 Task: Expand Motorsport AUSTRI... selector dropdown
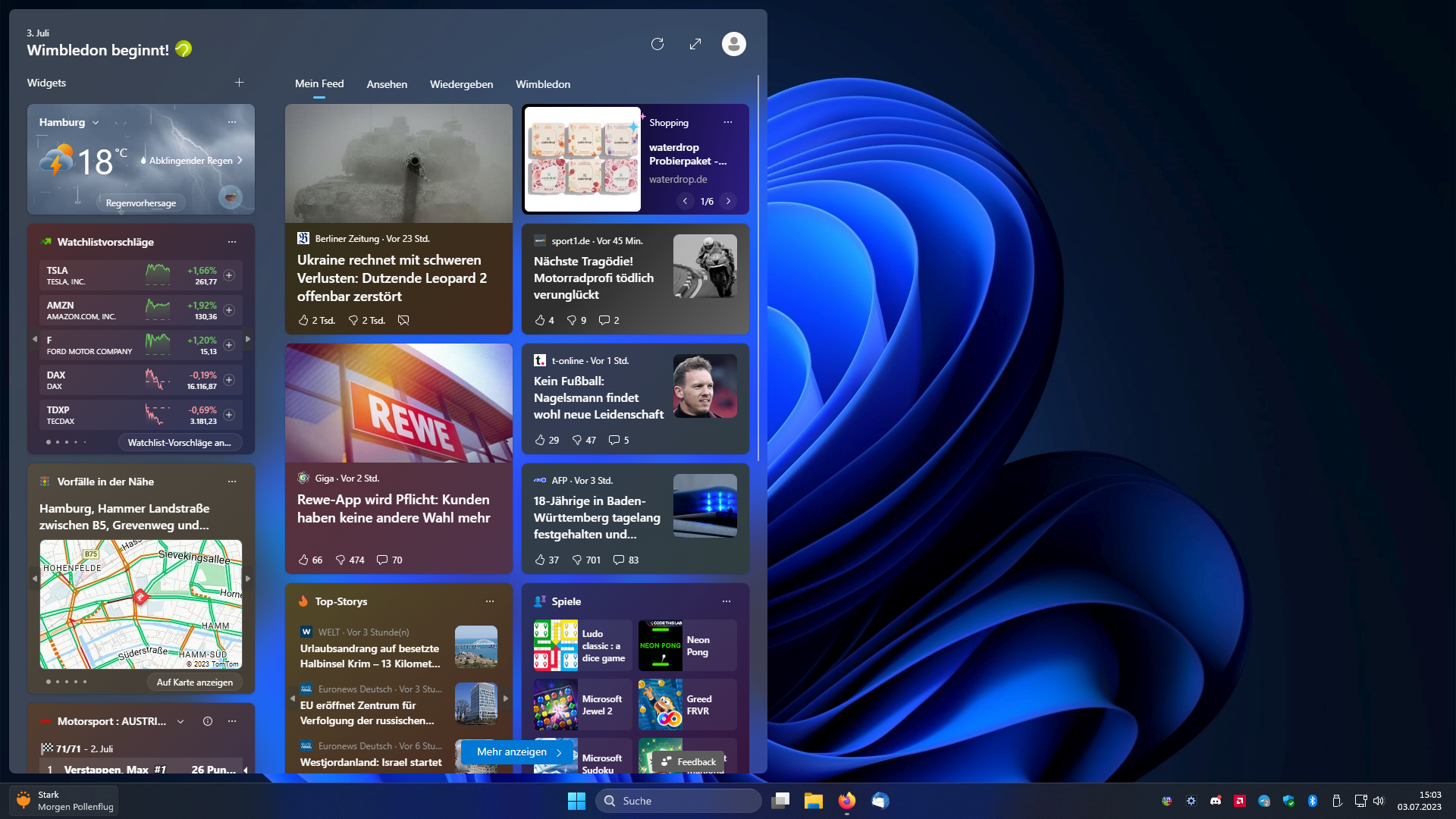coord(180,722)
